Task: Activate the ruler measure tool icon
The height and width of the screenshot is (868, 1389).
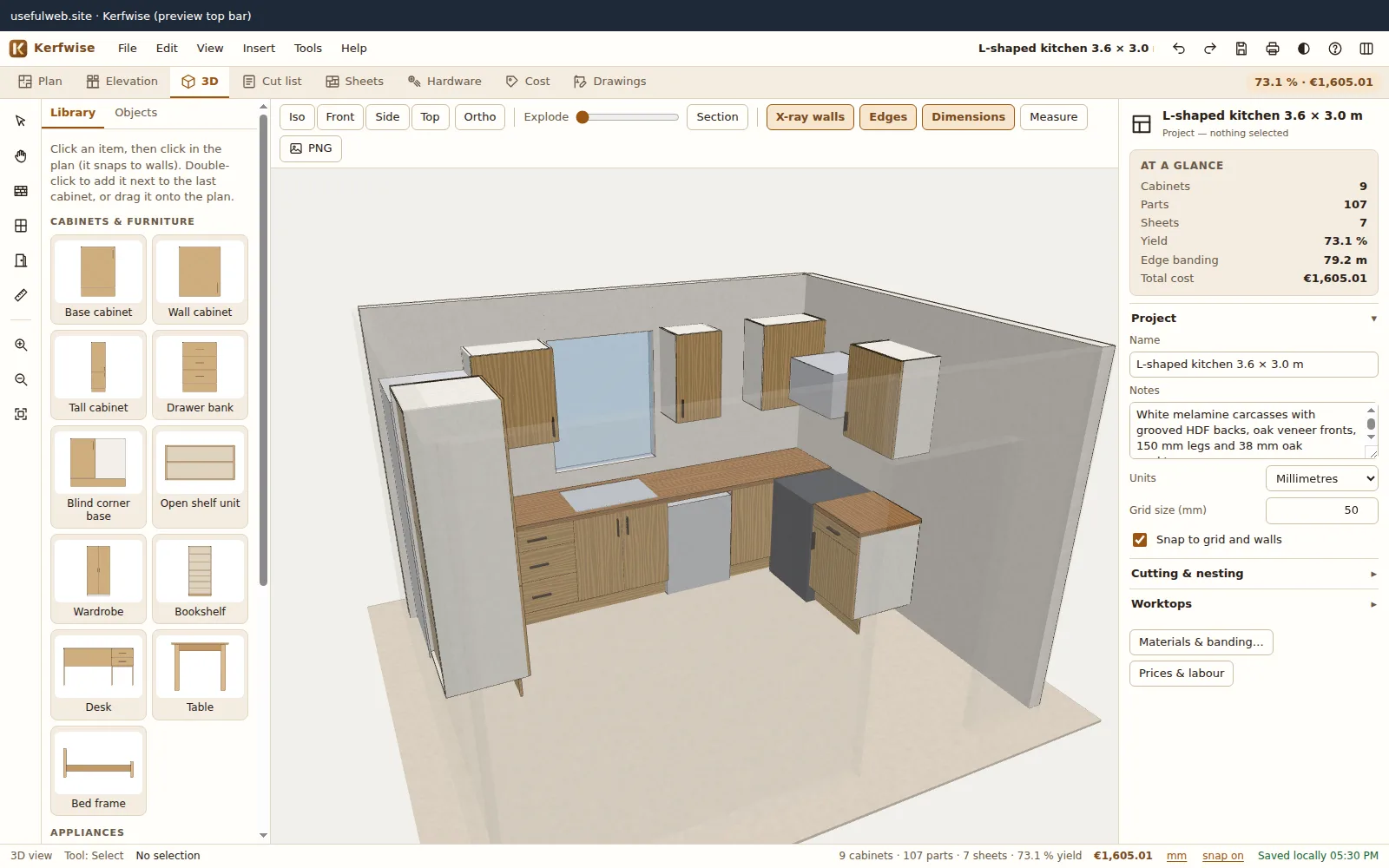Action: [x=21, y=295]
